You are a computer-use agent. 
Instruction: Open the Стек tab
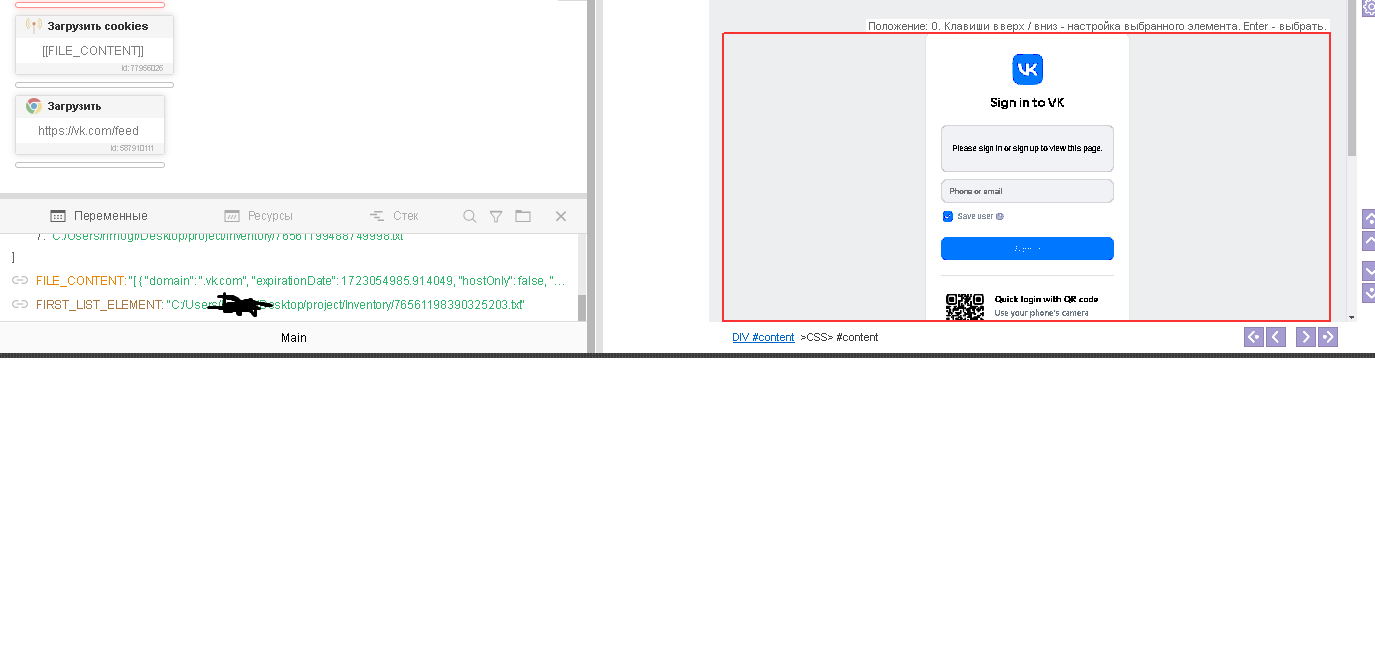point(394,216)
